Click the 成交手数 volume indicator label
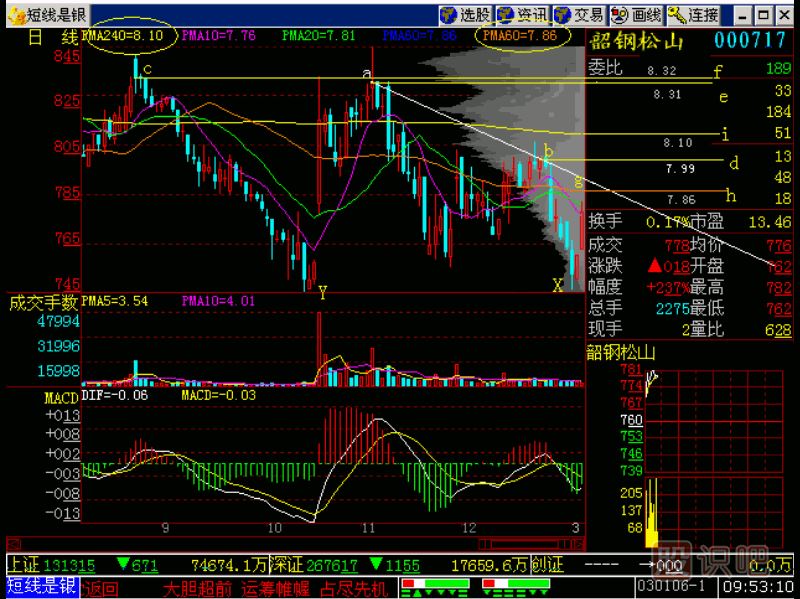The image size is (800, 599). coord(42,301)
